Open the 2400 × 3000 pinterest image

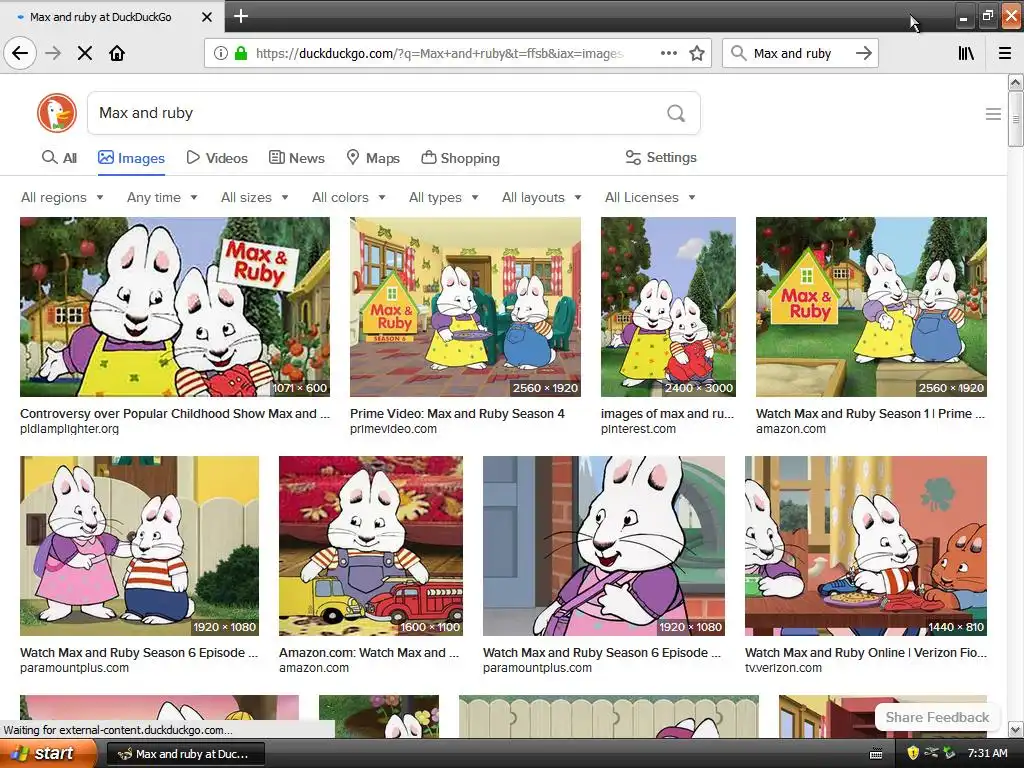pos(668,307)
